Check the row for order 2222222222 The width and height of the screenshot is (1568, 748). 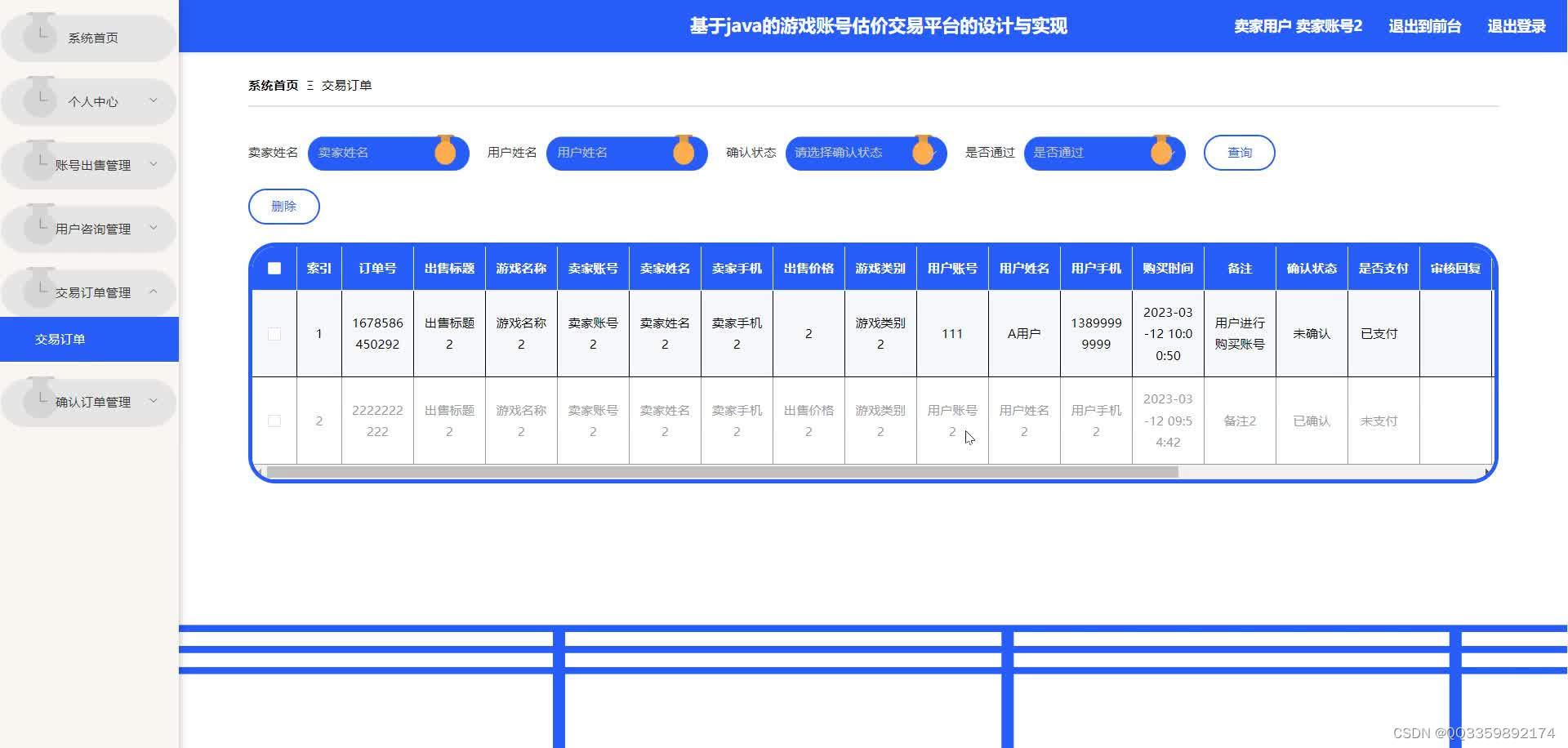(x=274, y=421)
